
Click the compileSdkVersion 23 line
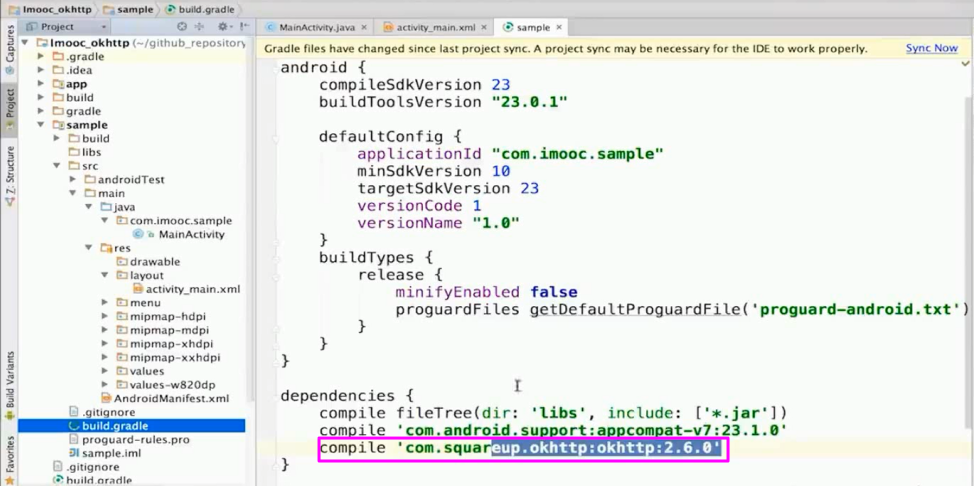tap(414, 84)
